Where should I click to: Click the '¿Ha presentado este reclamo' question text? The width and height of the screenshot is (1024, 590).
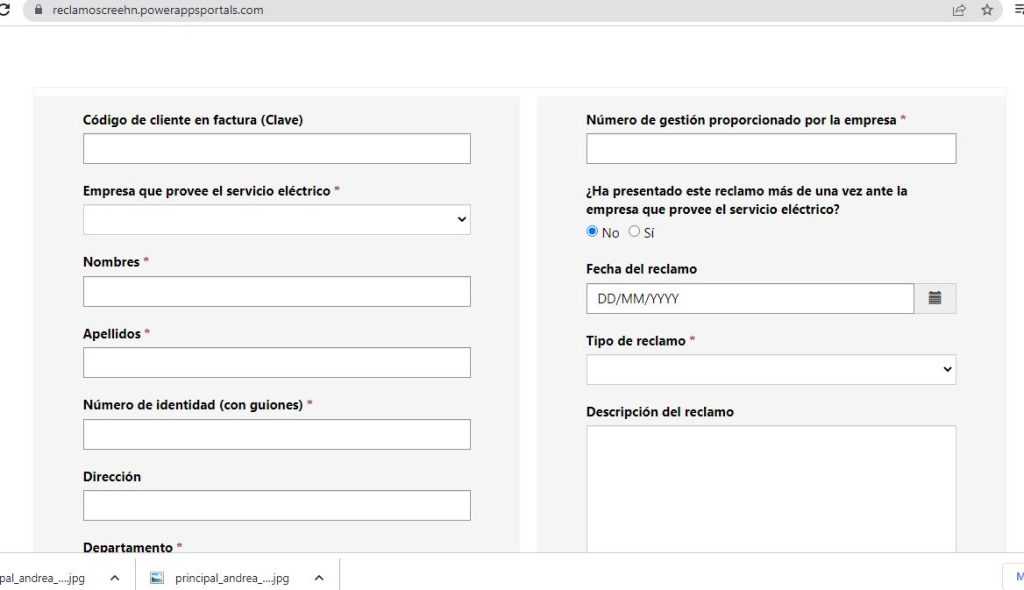(x=746, y=200)
